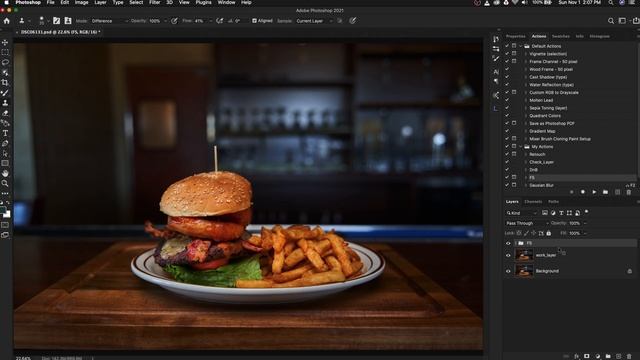The image size is (640, 360).
Task: Filter layers by pixel layers
Action: [x=545, y=213]
